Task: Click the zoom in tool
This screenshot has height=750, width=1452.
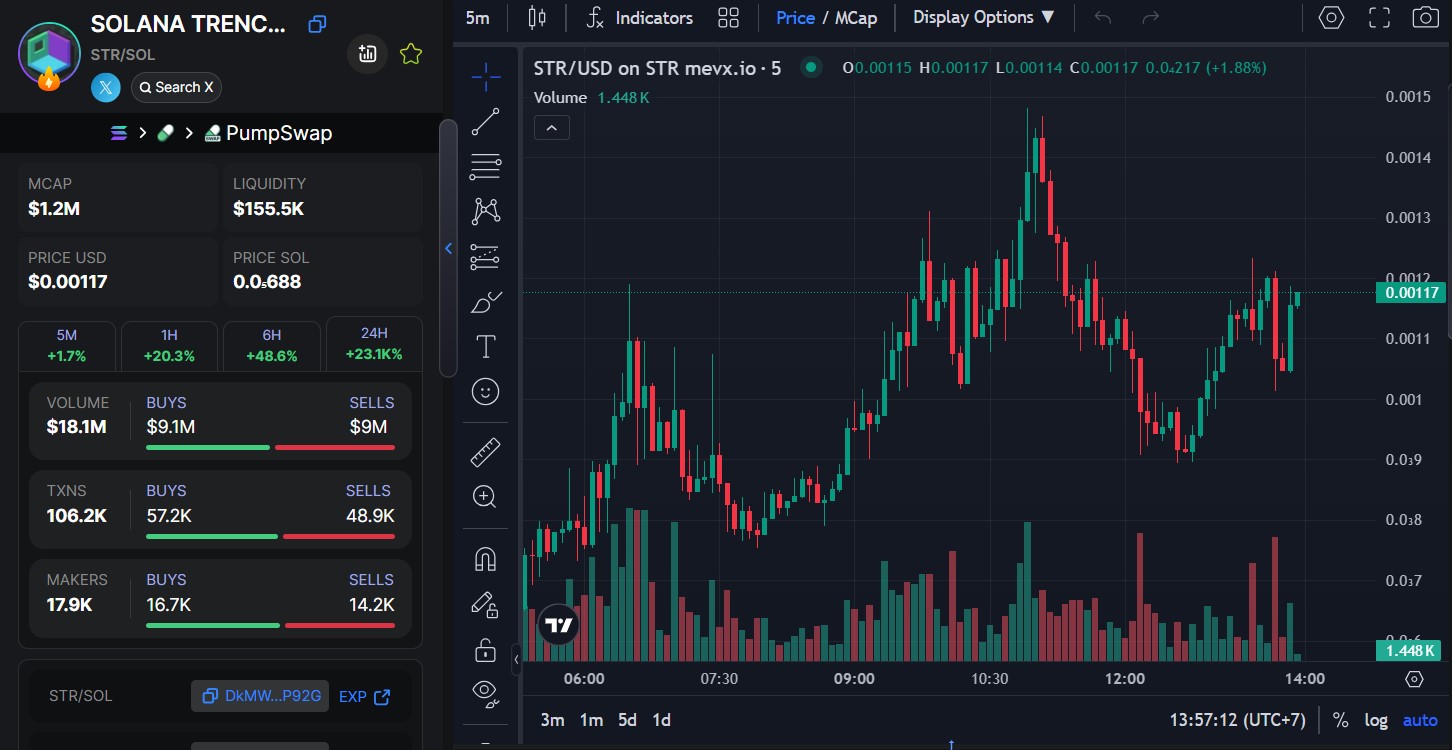Action: [486, 497]
